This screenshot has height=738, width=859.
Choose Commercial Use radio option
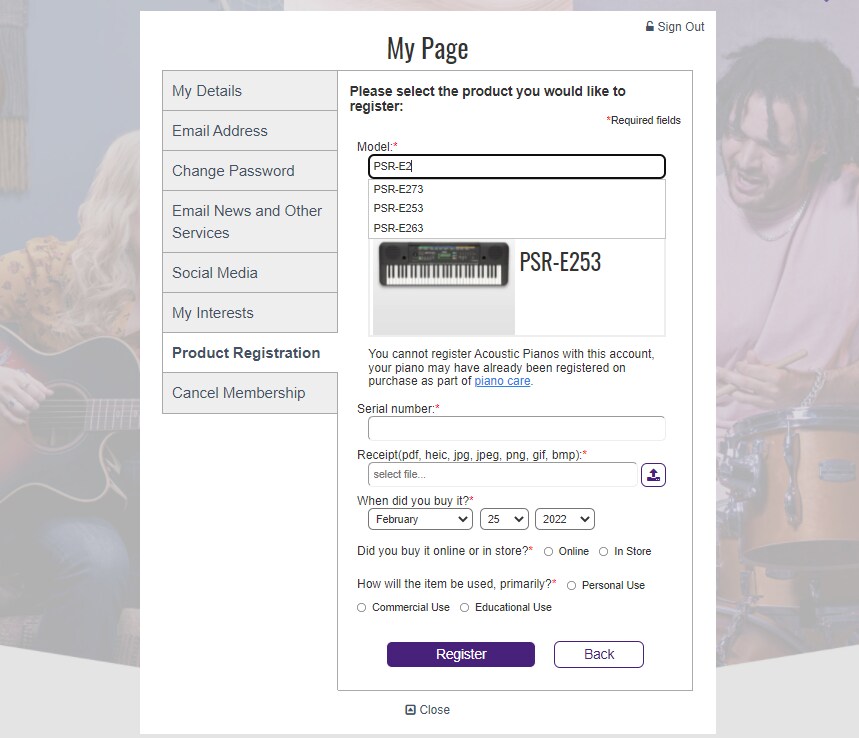point(362,608)
